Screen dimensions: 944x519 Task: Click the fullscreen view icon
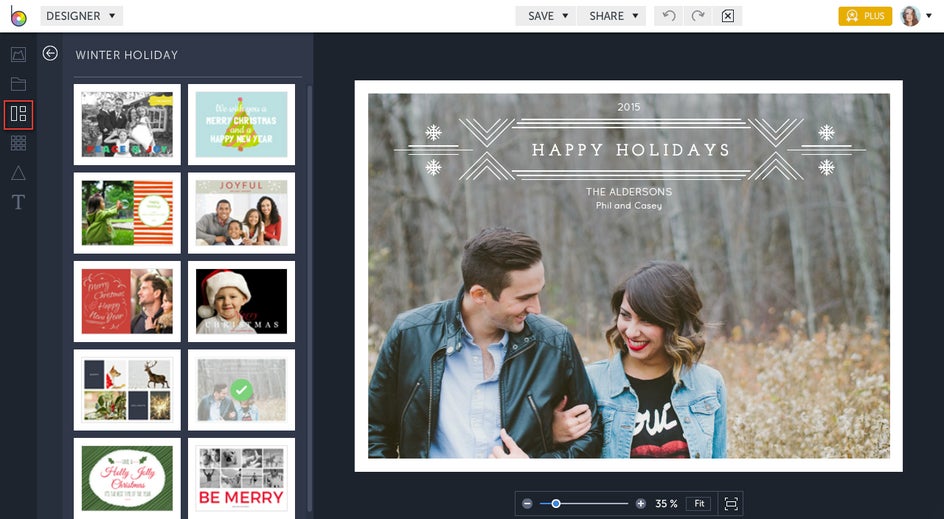click(731, 503)
